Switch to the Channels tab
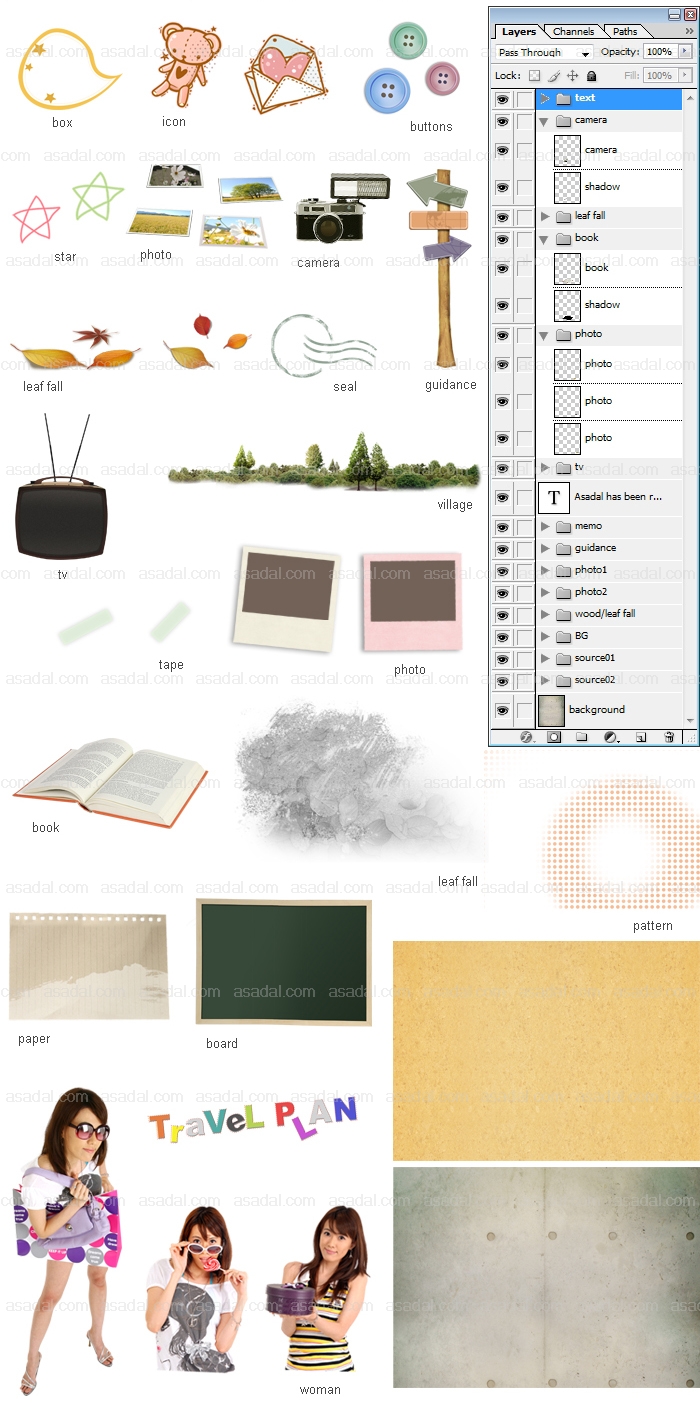 [573, 32]
